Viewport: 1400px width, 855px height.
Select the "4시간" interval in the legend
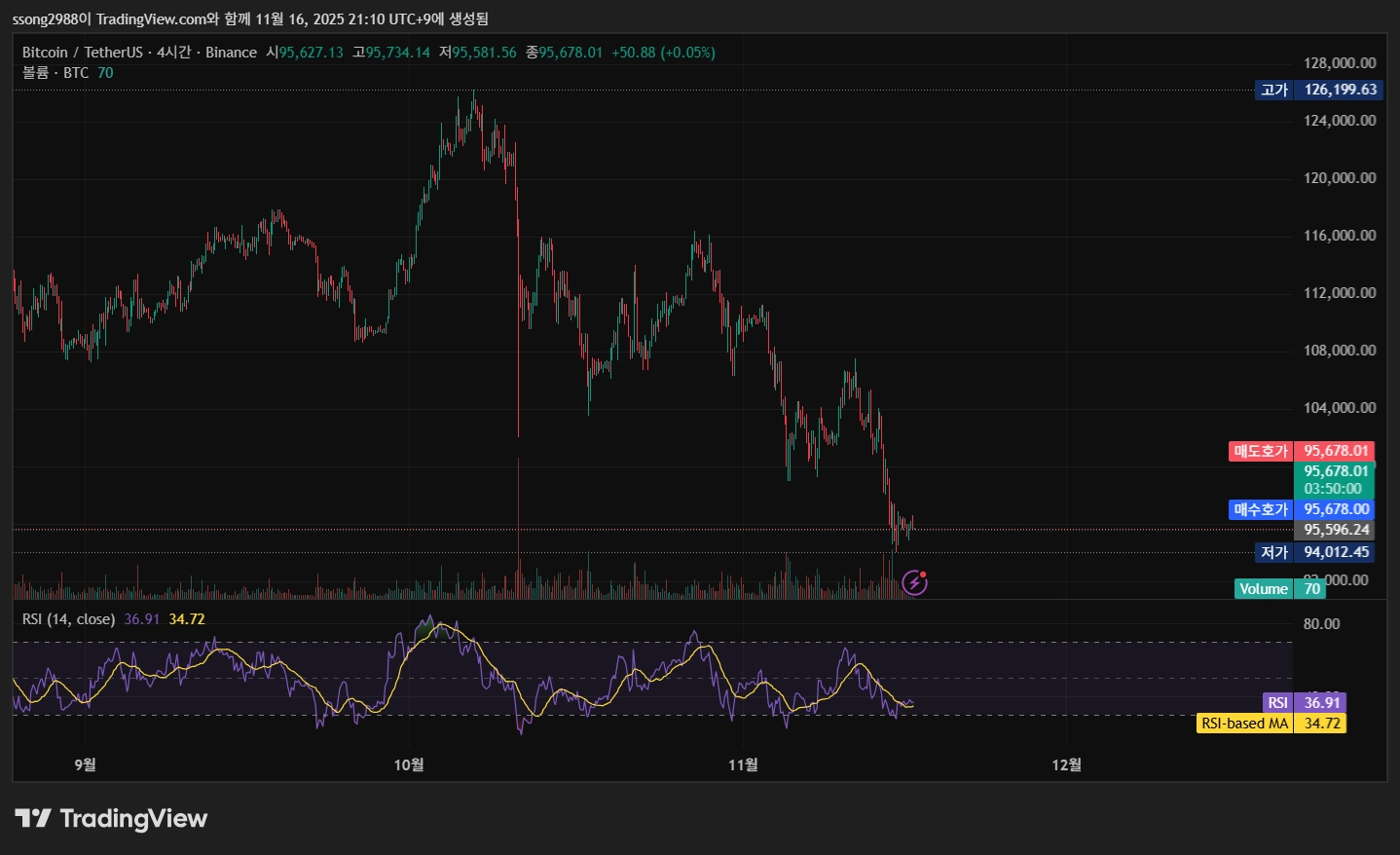click(x=174, y=53)
